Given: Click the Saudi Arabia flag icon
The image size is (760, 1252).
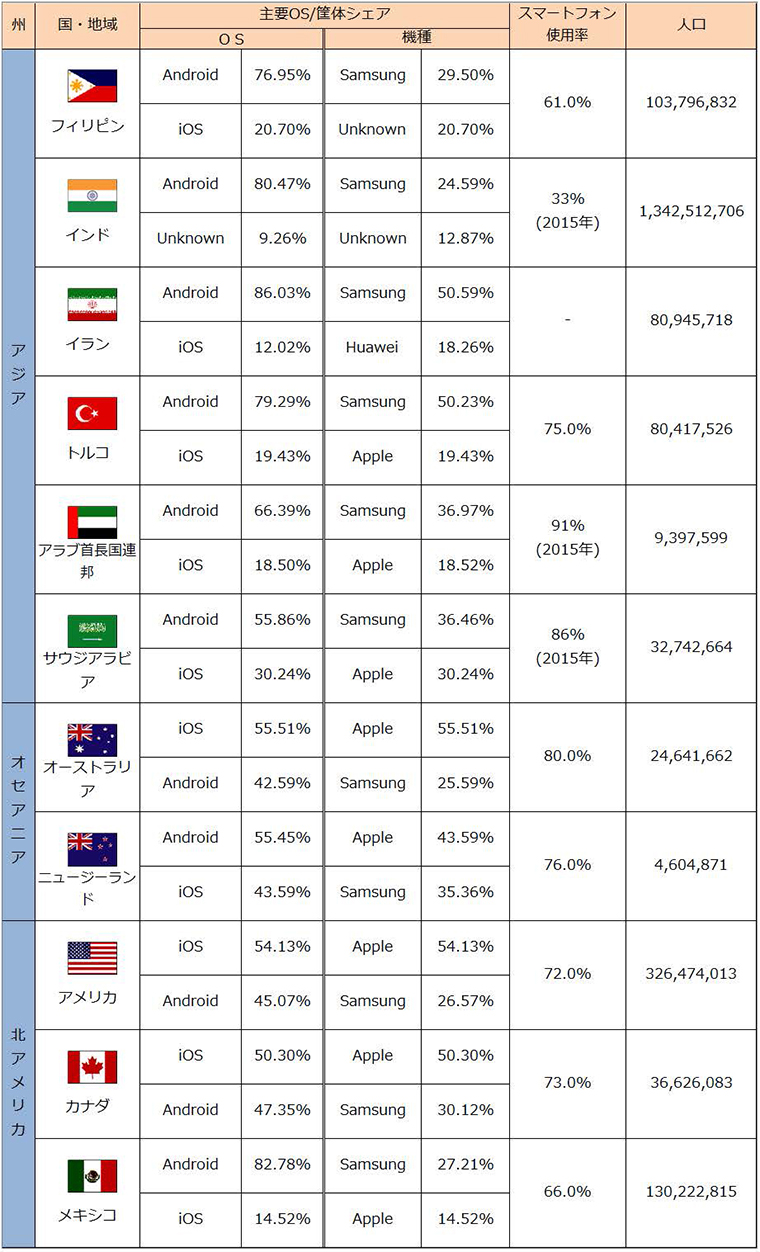Looking at the screenshot, I should click(x=92, y=631).
